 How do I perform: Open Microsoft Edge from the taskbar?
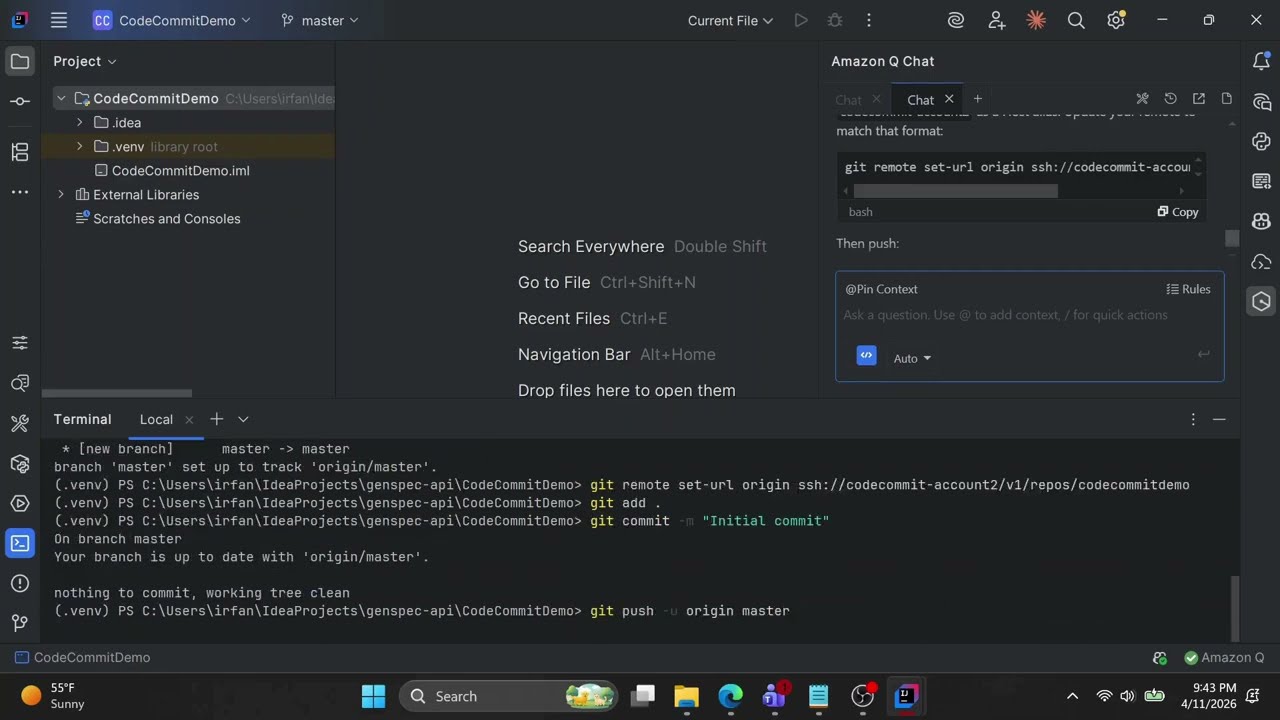730,696
